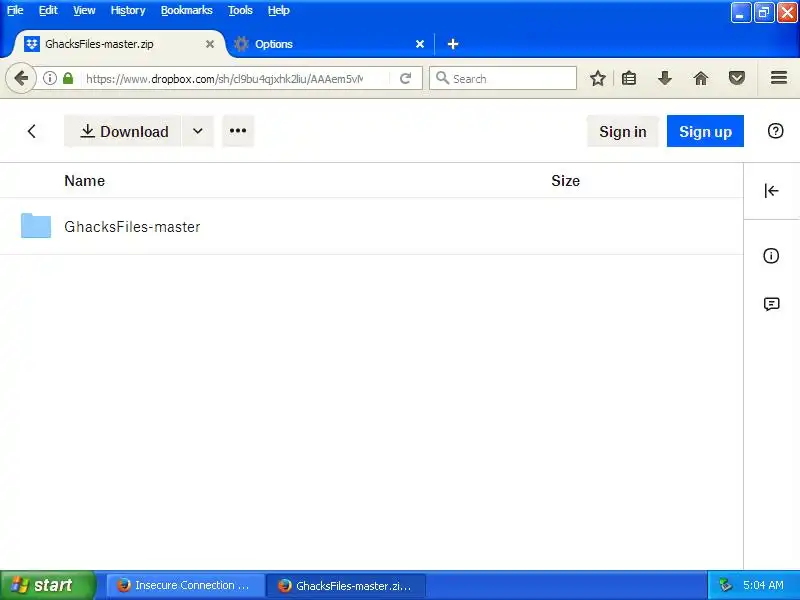Open the Tools menu

tap(240, 10)
